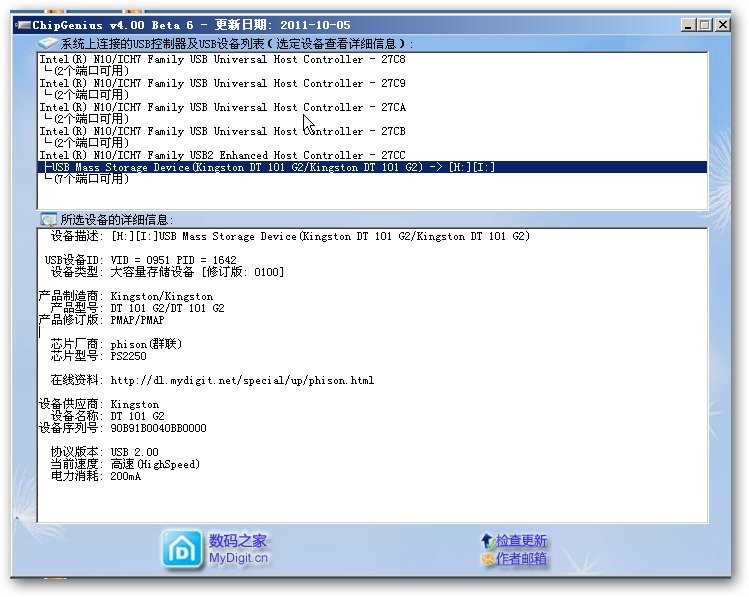Click the 作者邮箱 link
Viewport: 749px width, 597px height.
(521, 558)
